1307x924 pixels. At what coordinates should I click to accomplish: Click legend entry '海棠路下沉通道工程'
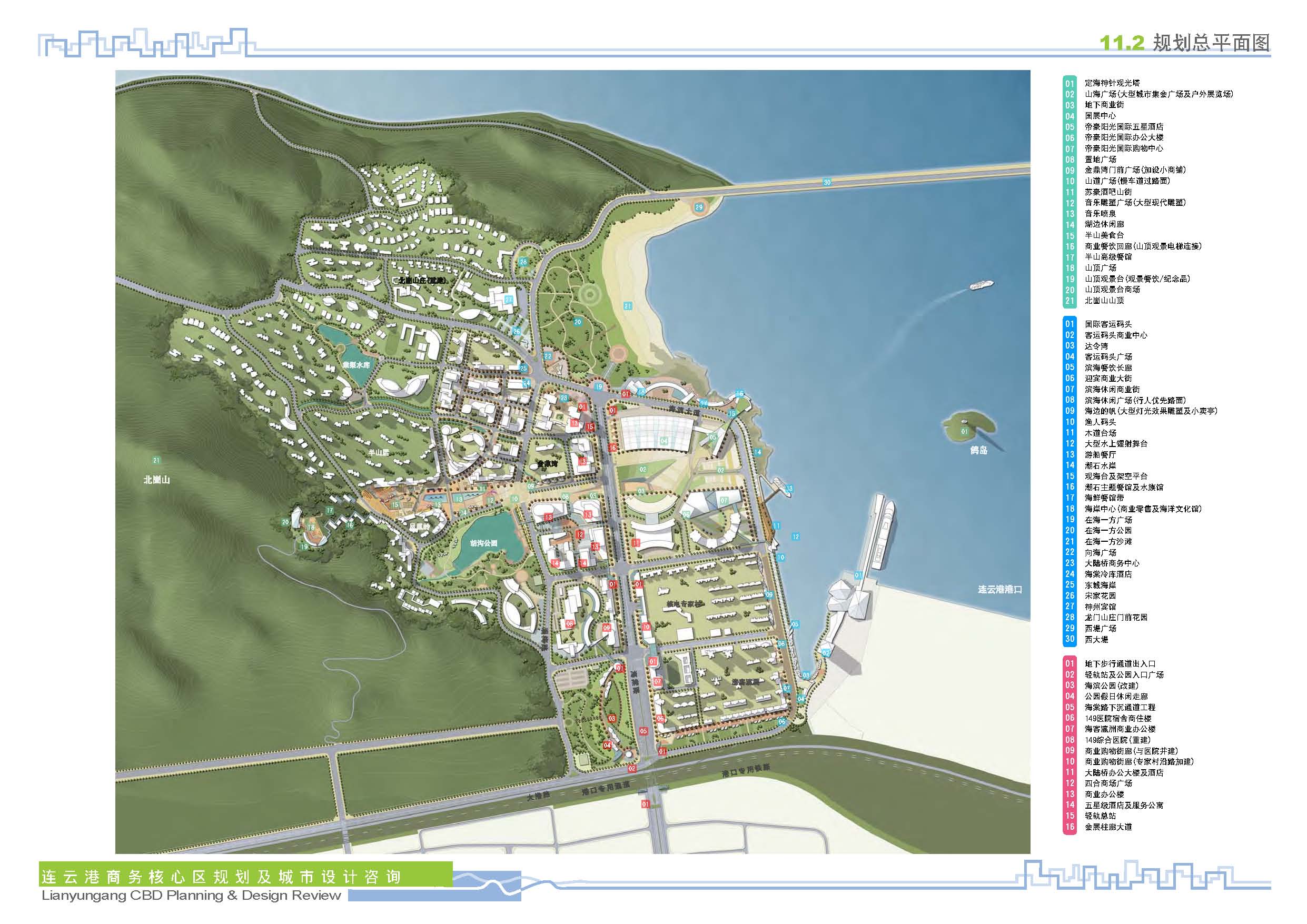(x=1120, y=707)
